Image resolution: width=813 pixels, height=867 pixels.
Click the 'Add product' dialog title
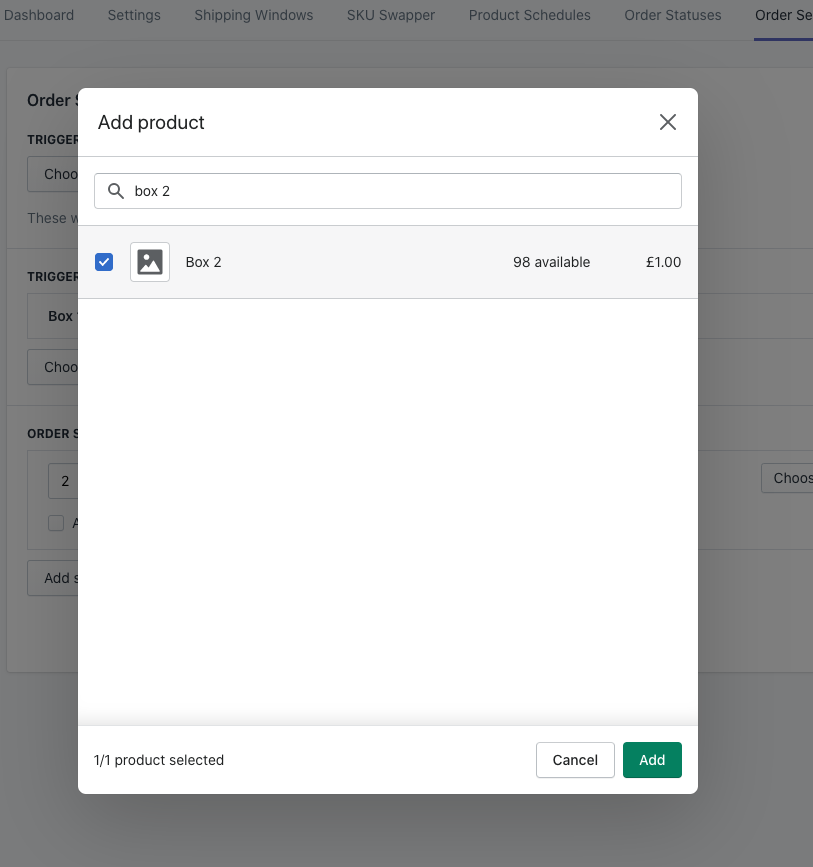[151, 122]
